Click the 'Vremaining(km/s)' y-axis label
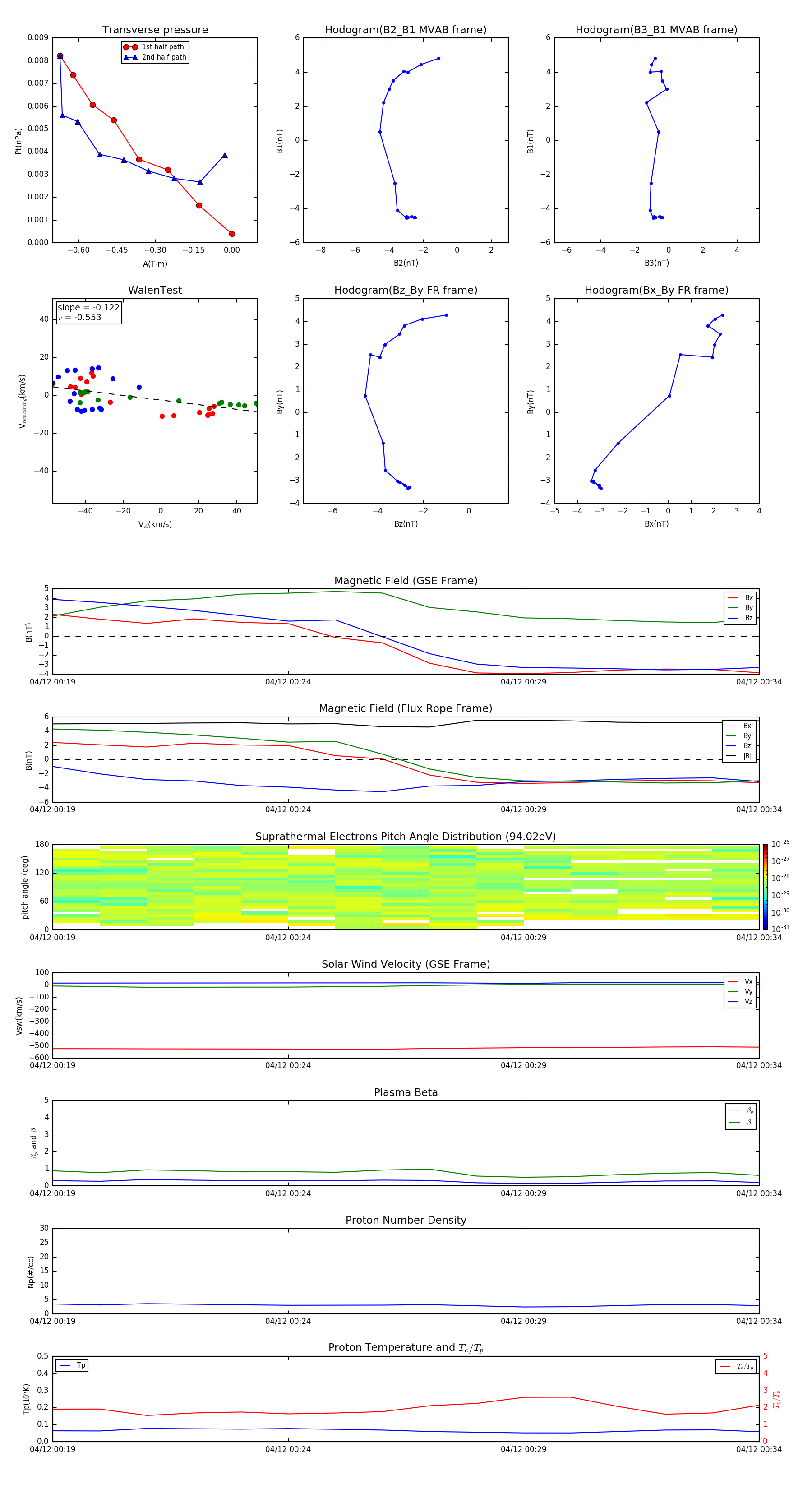The height and width of the screenshot is (1489, 812). click(x=22, y=401)
